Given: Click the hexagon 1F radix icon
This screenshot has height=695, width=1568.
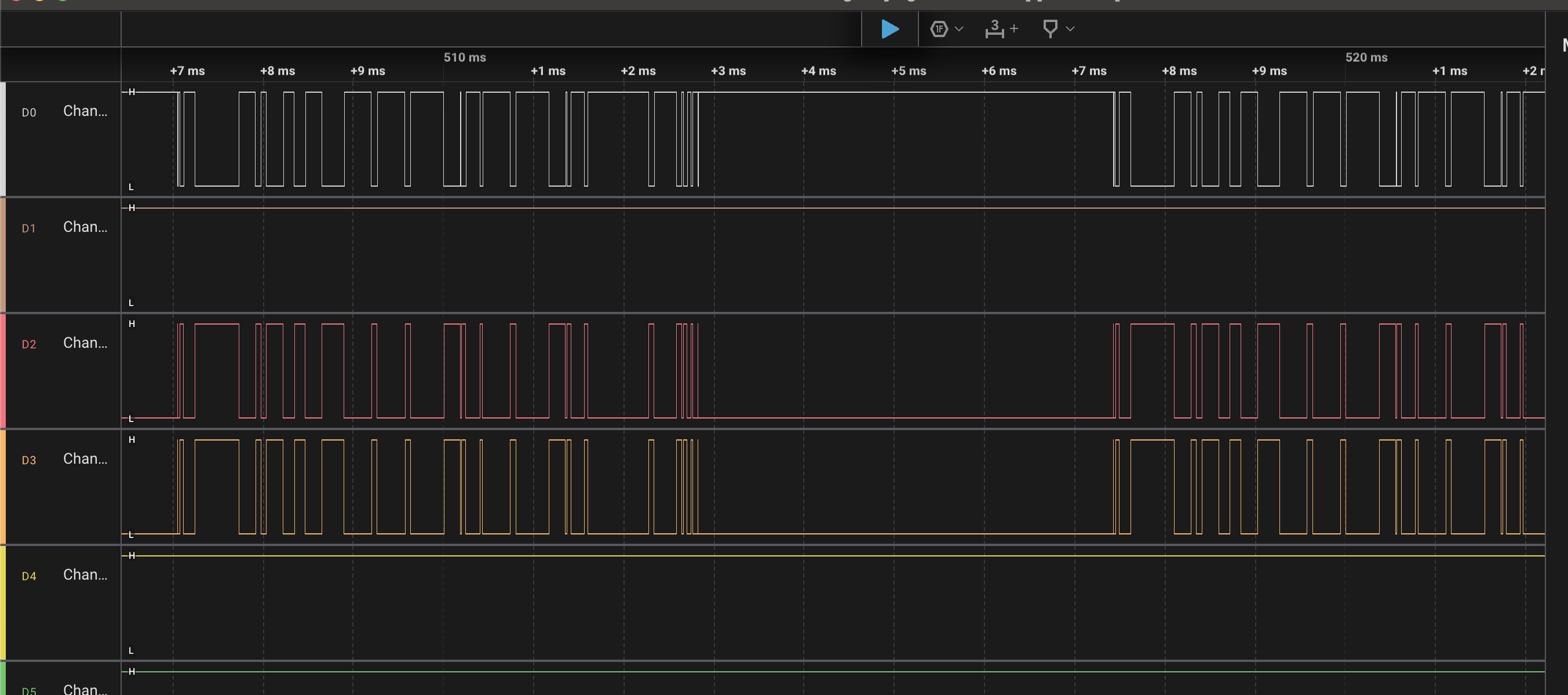Looking at the screenshot, I should tap(939, 28).
